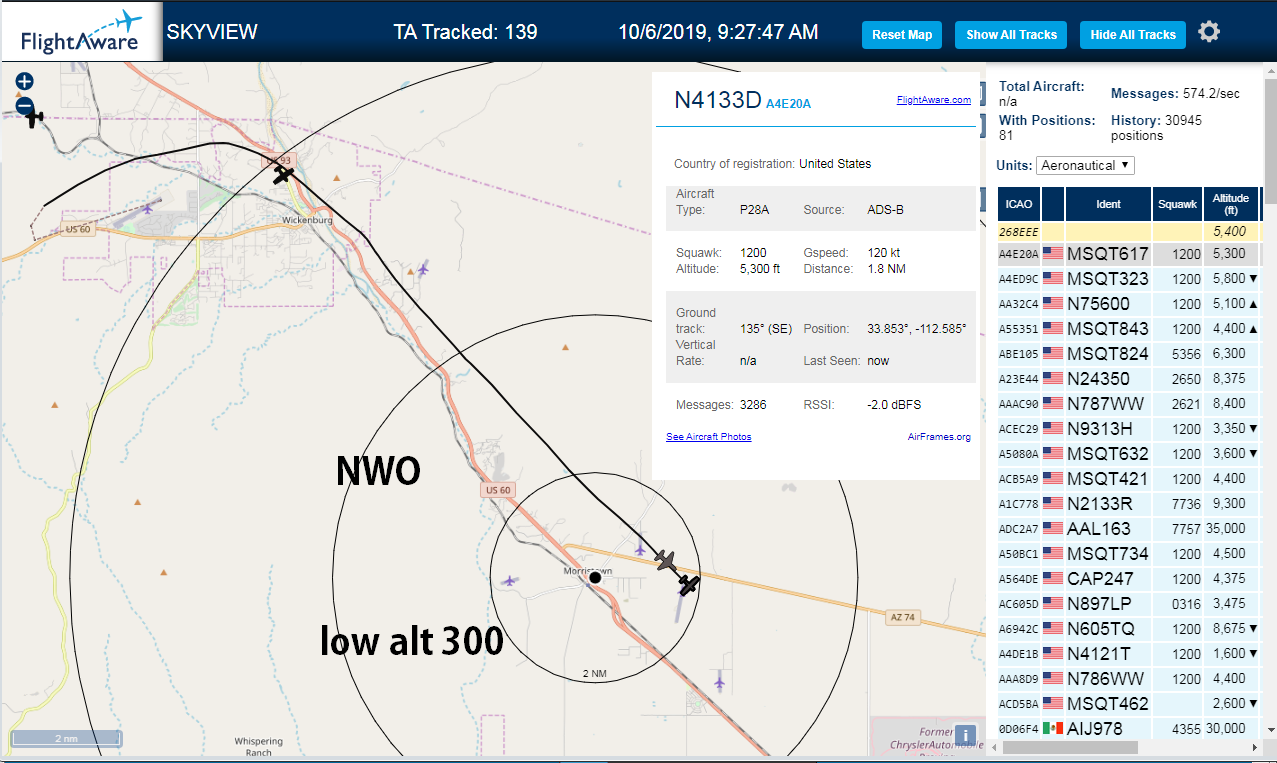Zoom in on the map
Viewport: 1277px width, 763px height.
pyautogui.click(x=25, y=81)
